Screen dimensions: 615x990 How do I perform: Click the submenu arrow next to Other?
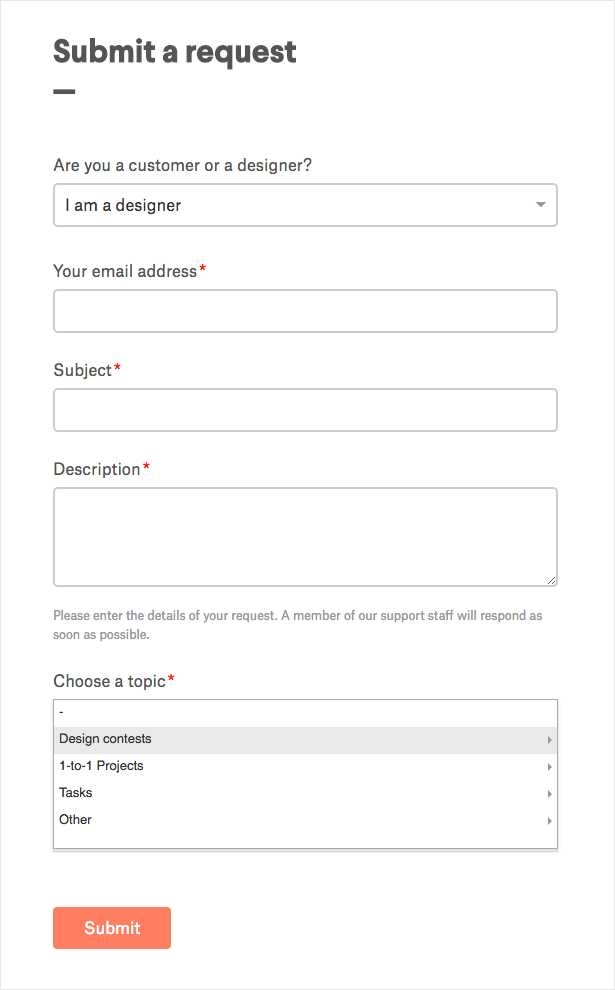(x=549, y=821)
